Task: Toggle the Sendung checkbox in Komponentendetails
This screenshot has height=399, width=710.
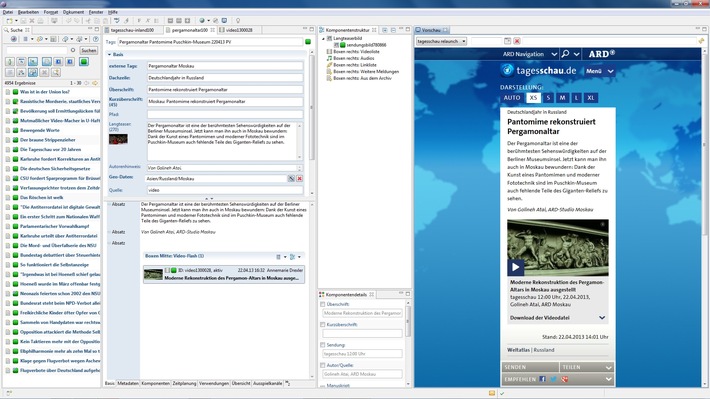Action: pos(323,345)
